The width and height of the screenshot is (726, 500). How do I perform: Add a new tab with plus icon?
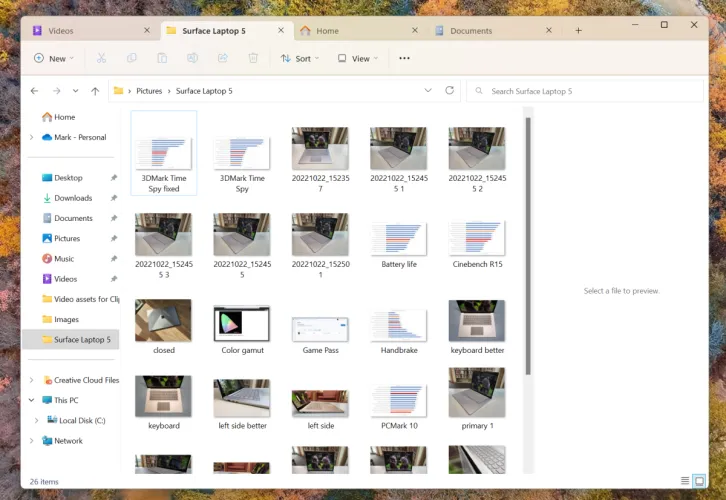[578, 31]
